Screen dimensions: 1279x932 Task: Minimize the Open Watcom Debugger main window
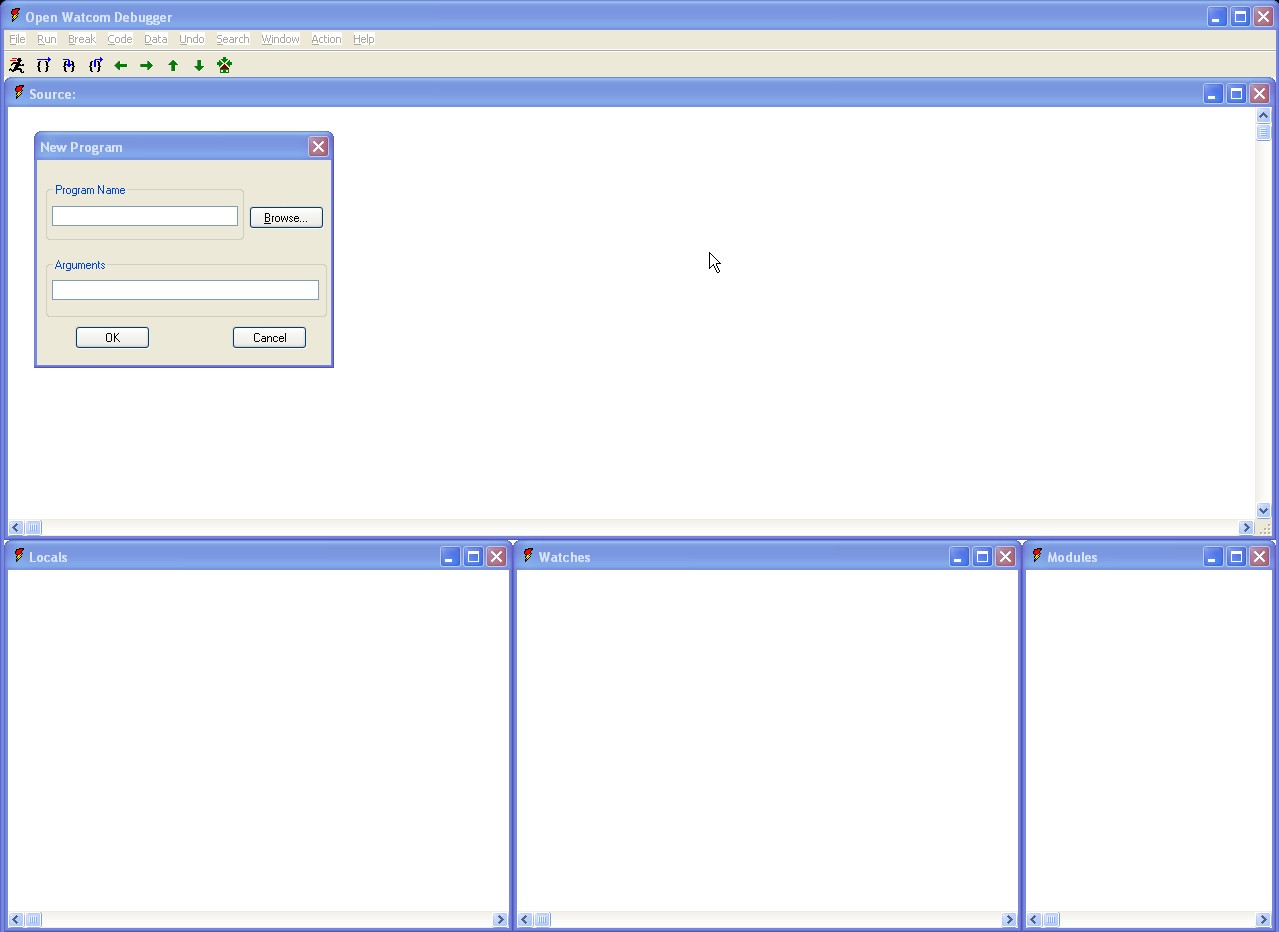[x=1217, y=16]
